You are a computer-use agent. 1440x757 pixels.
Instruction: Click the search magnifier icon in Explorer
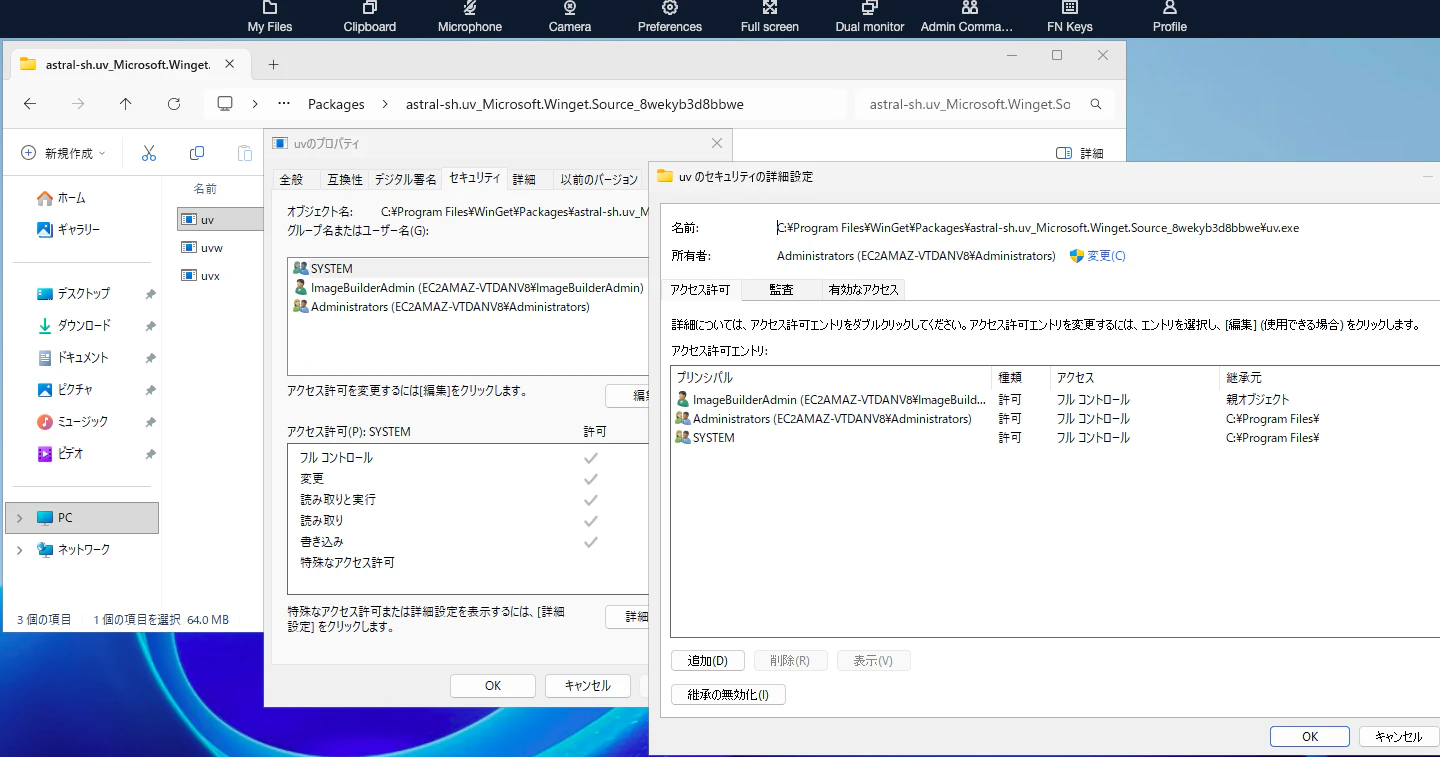tap(1096, 104)
